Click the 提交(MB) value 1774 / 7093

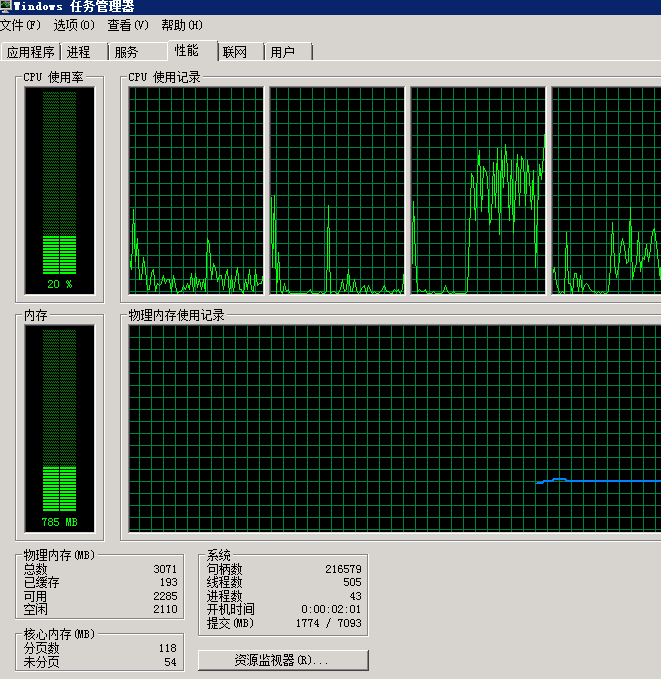pyautogui.click(x=328, y=623)
